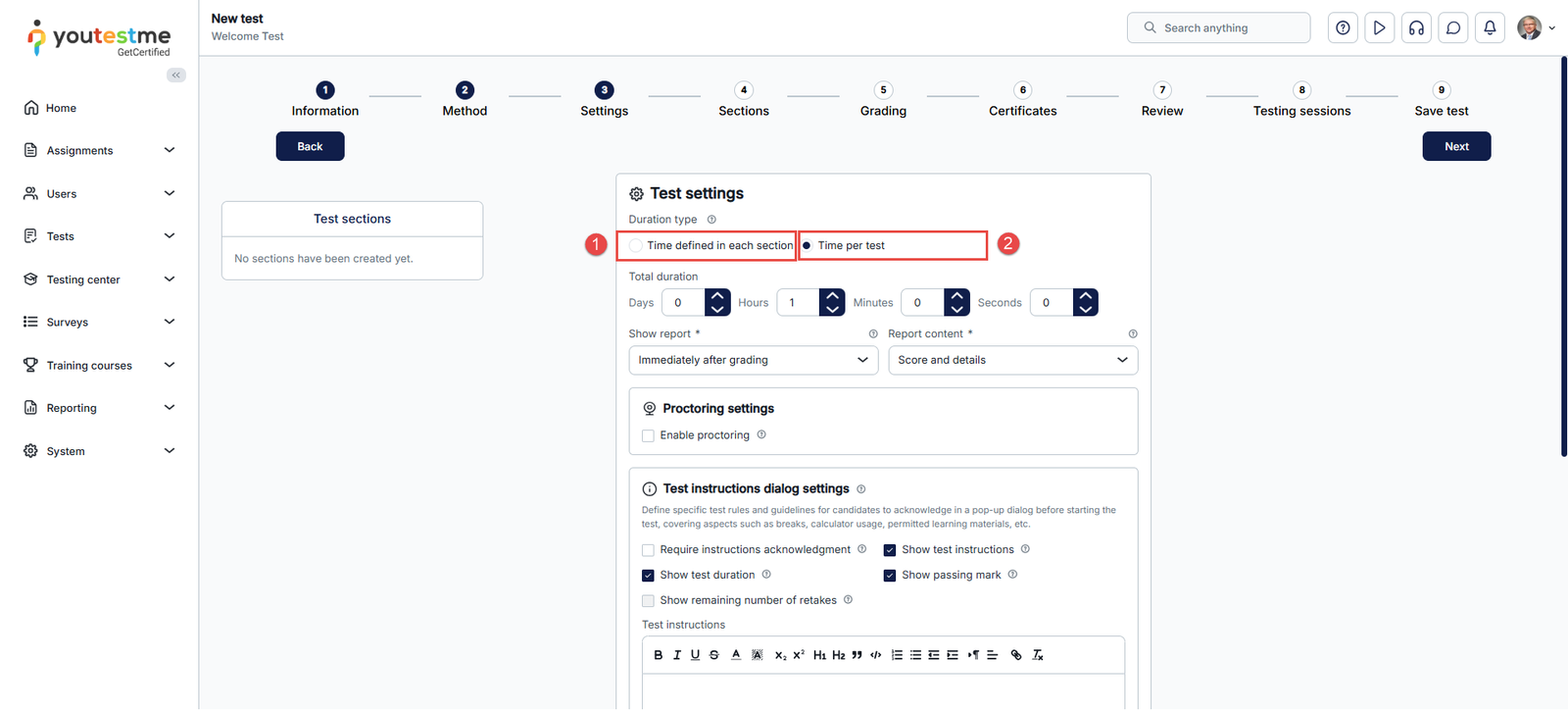Click the help question mark icon in header
Image resolution: width=1568 pixels, height=710 pixels.
pyautogui.click(x=1343, y=28)
